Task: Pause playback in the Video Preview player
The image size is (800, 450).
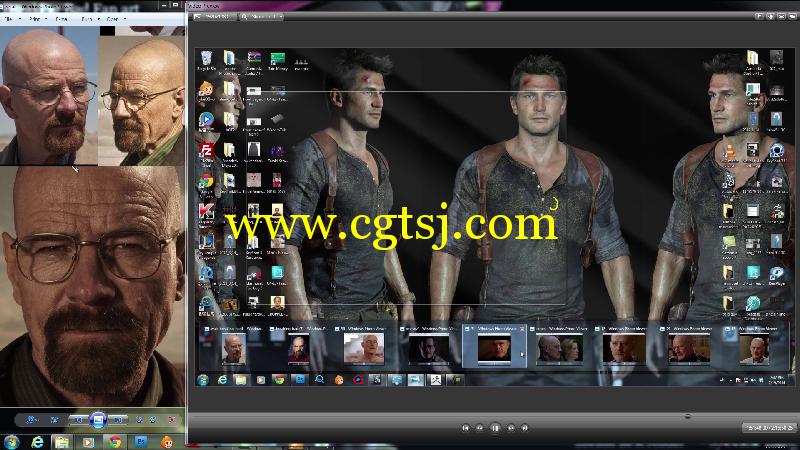Action: [x=495, y=428]
